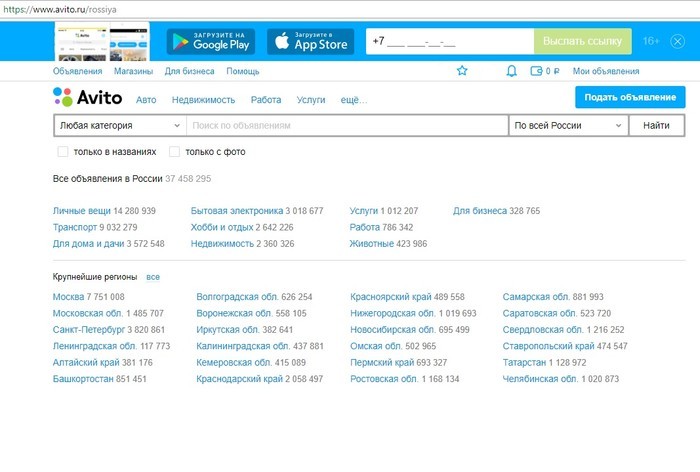Open Для дома и дачи category
This screenshot has height=472, width=700.
88,244
